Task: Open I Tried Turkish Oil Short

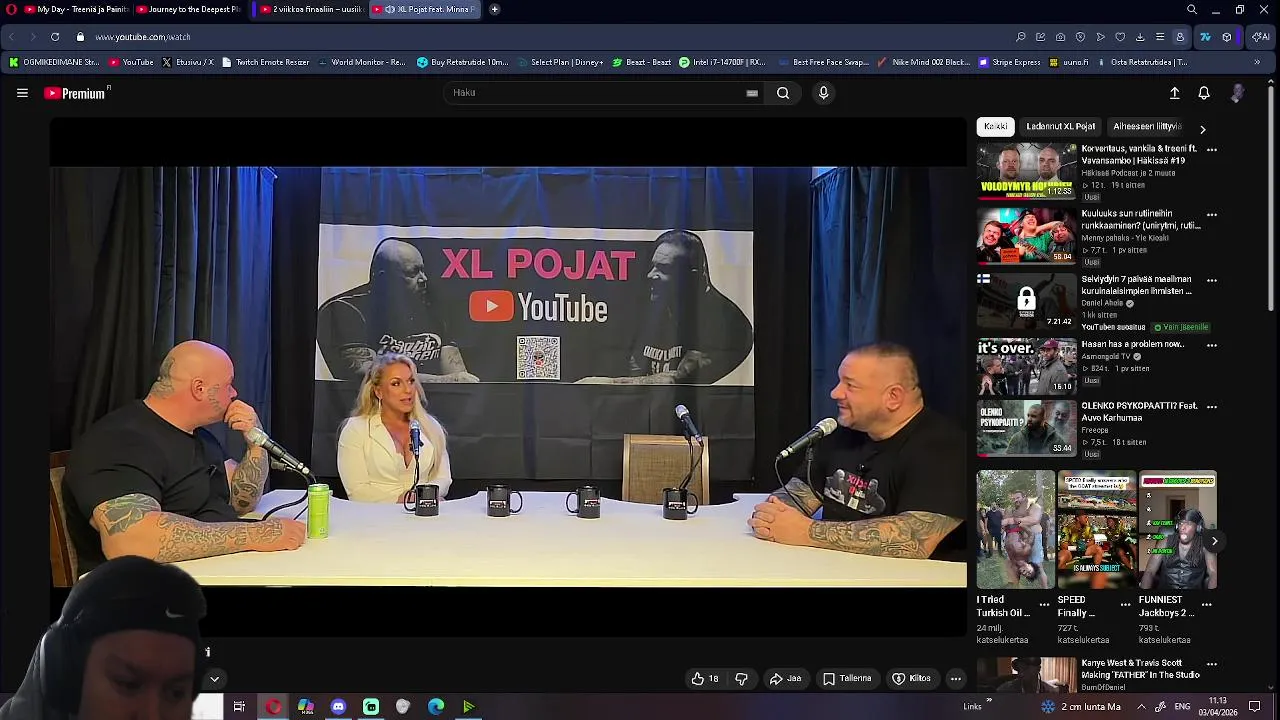Action: pyautogui.click(x=1015, y=530)
